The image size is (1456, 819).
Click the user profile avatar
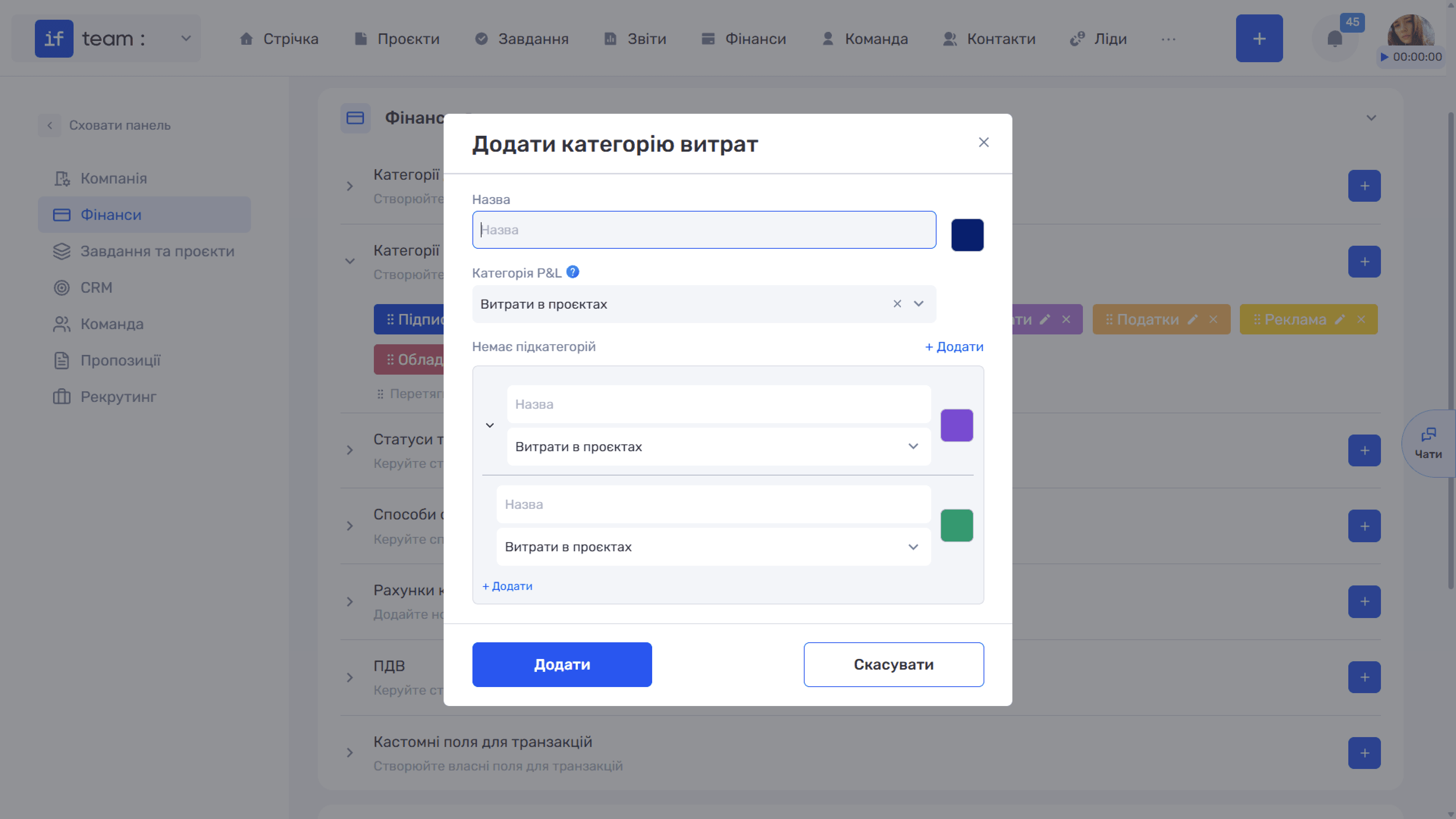point(1411,30)
